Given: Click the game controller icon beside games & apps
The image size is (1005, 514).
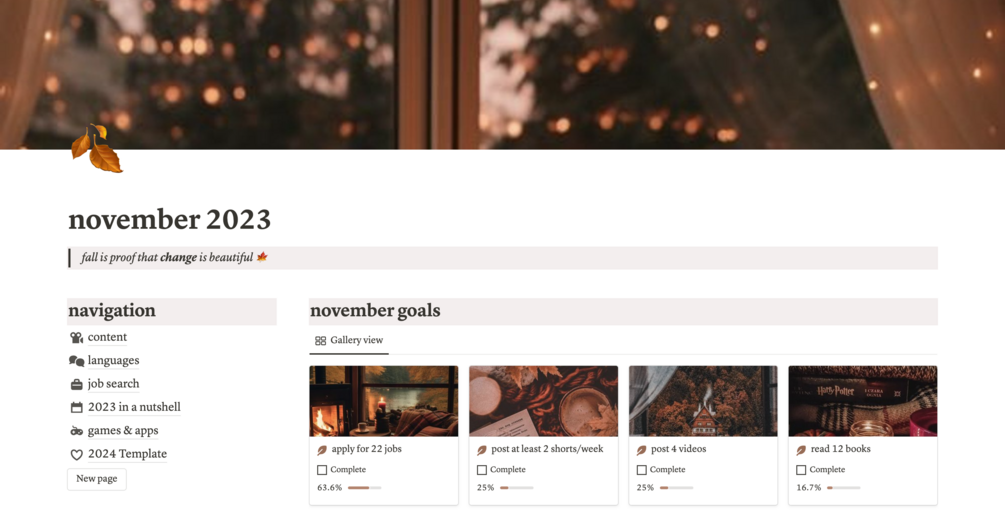Looking at the screenshot, I should 76,431.
